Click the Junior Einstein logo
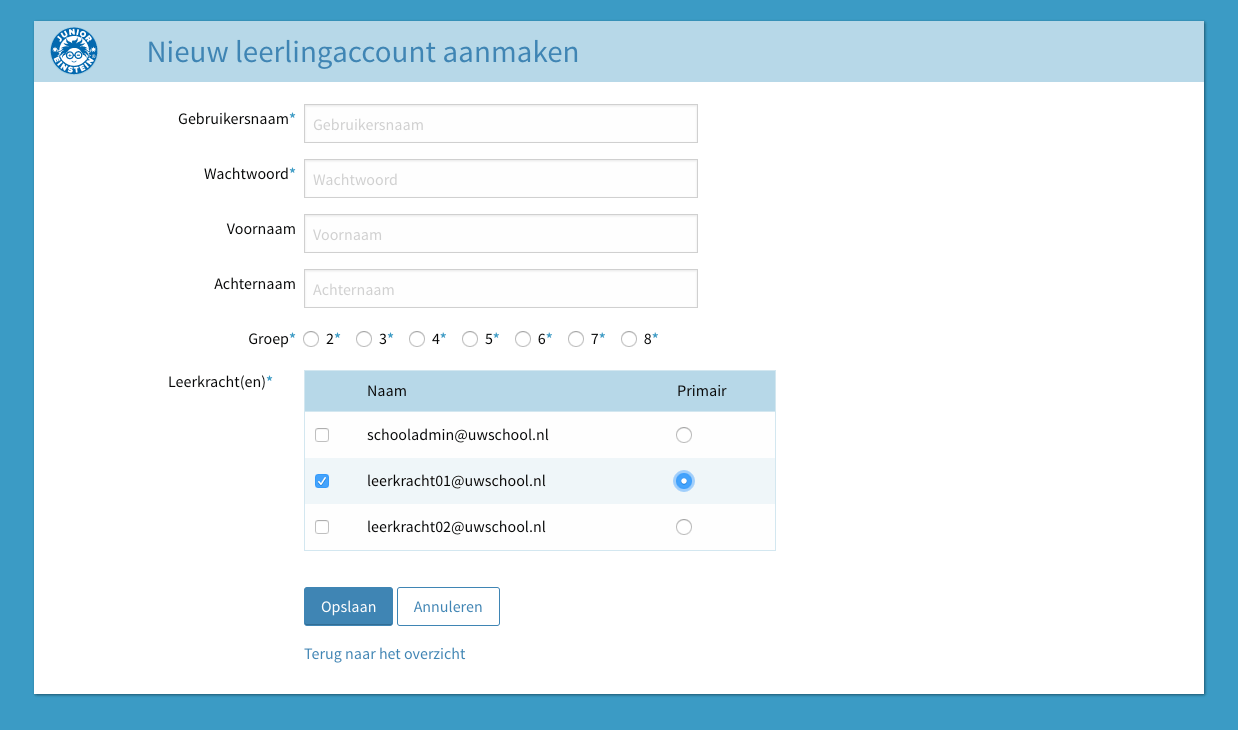 tap(74, 52)
